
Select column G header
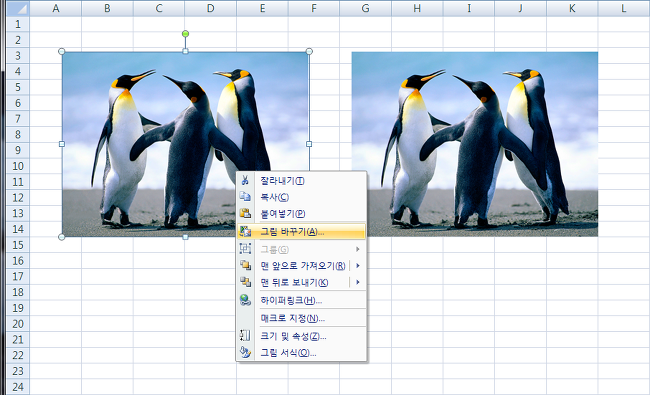click(365, 8)
